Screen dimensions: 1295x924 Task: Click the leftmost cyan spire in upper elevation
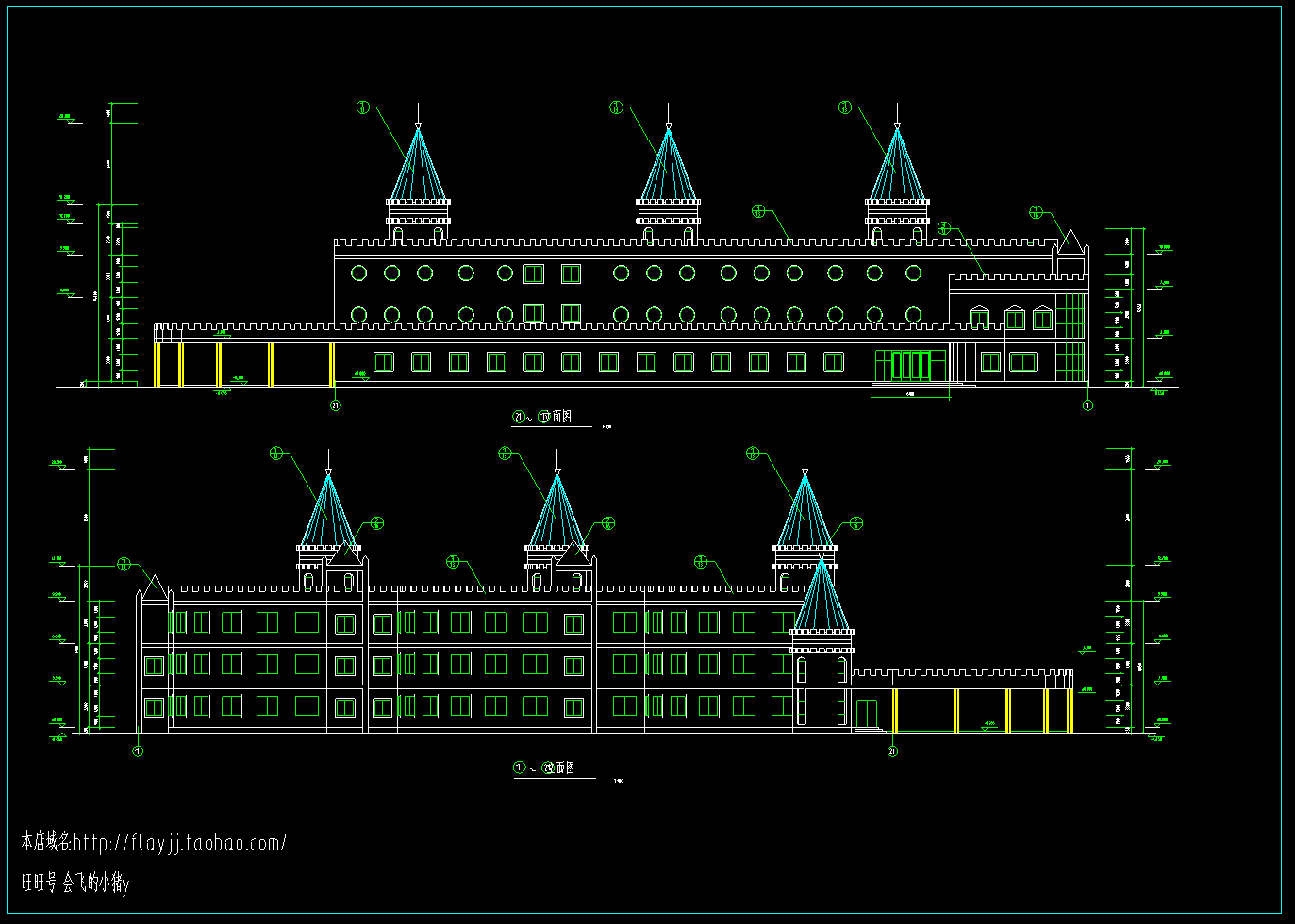point(418,165)
